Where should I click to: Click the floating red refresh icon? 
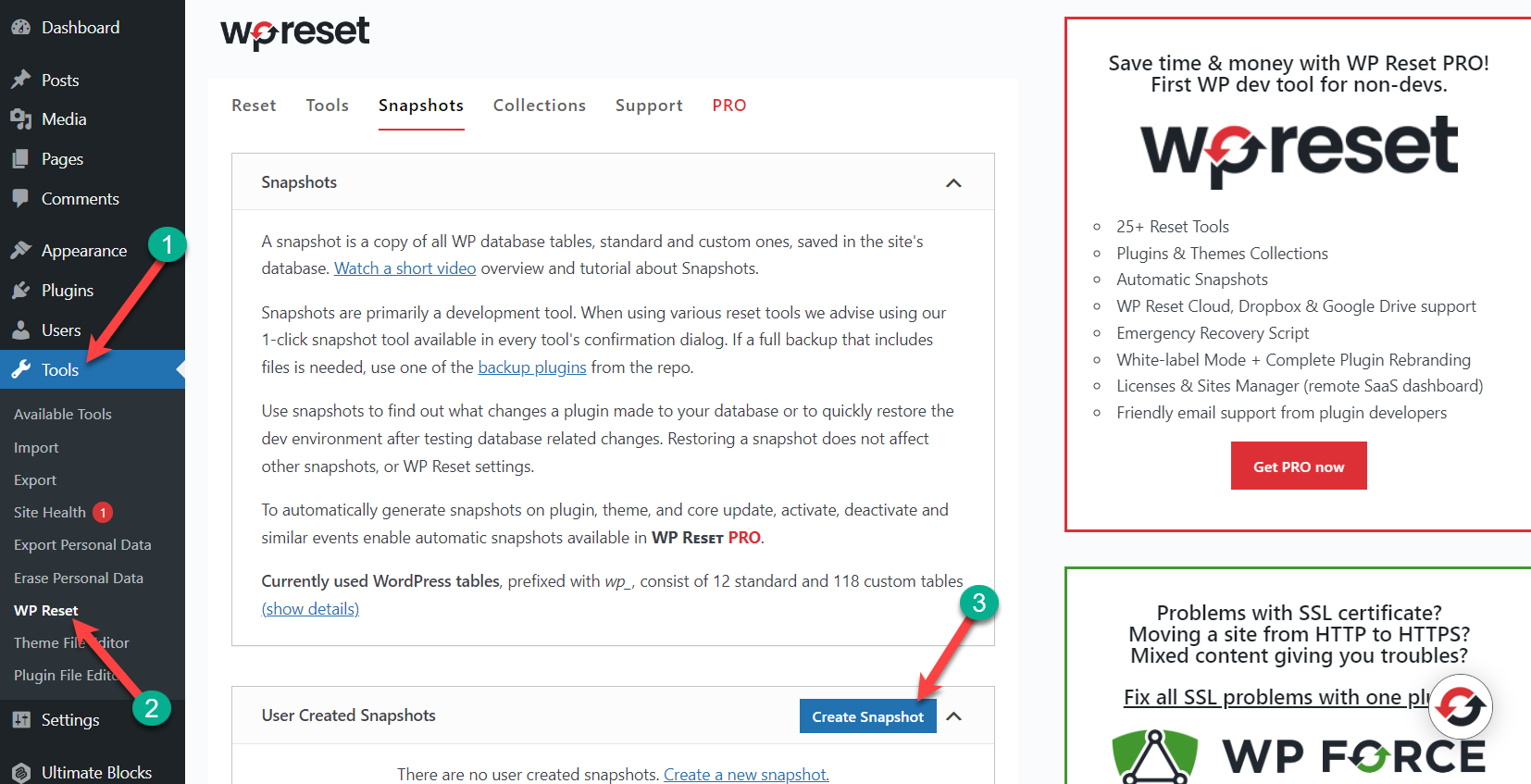pyautogui.click(x=1461, y=707)
